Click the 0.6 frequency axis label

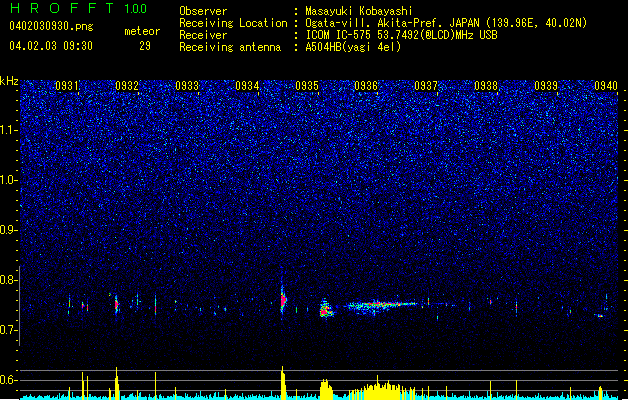[9, 380]
